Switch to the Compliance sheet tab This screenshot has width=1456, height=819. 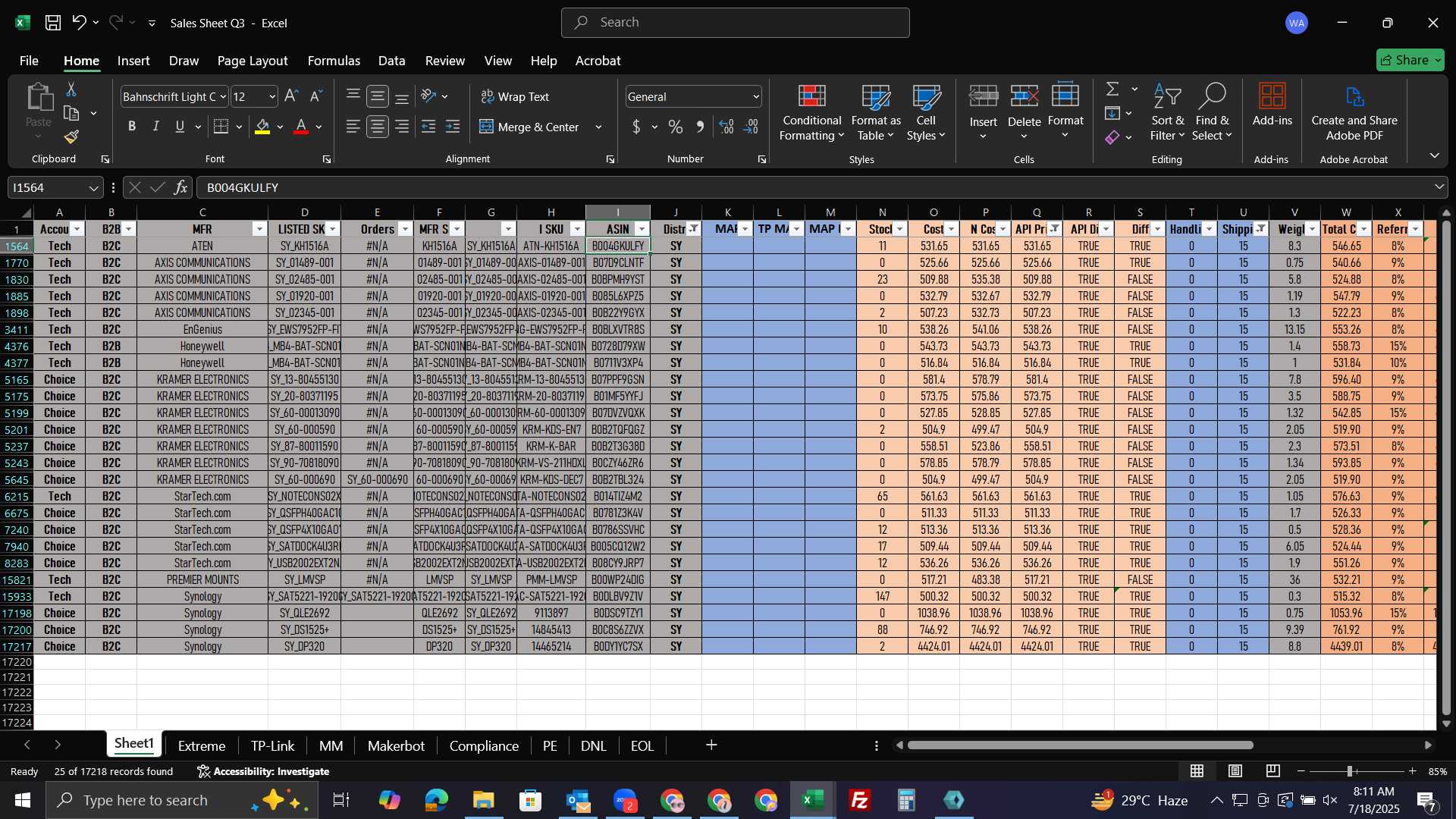(484, 745)
